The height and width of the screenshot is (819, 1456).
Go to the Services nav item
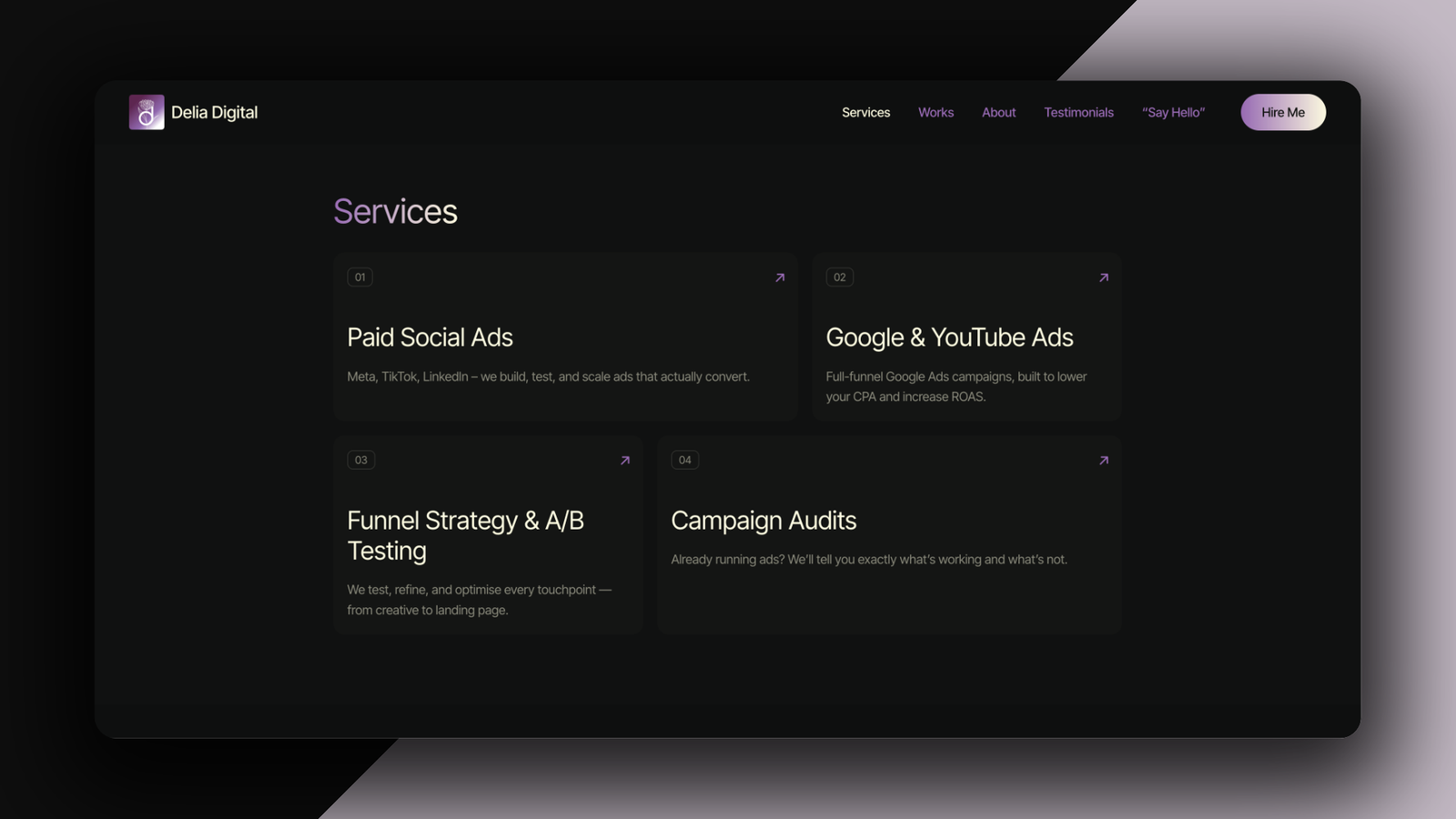(x=865, y=113)
